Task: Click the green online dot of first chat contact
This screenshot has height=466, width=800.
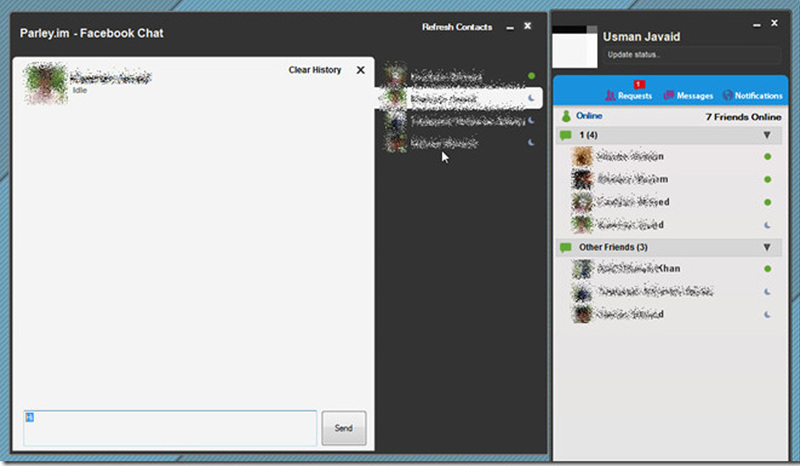Action: click(531, 76)
